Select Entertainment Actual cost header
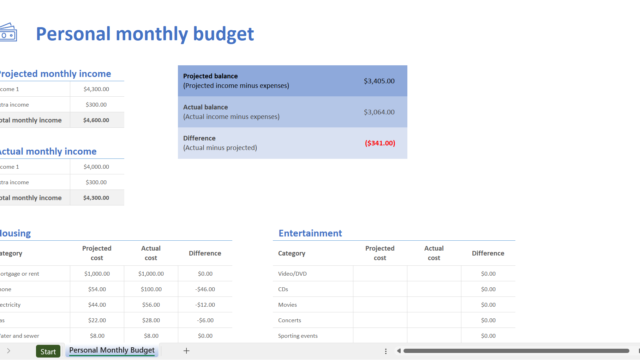 click(434, 253)
